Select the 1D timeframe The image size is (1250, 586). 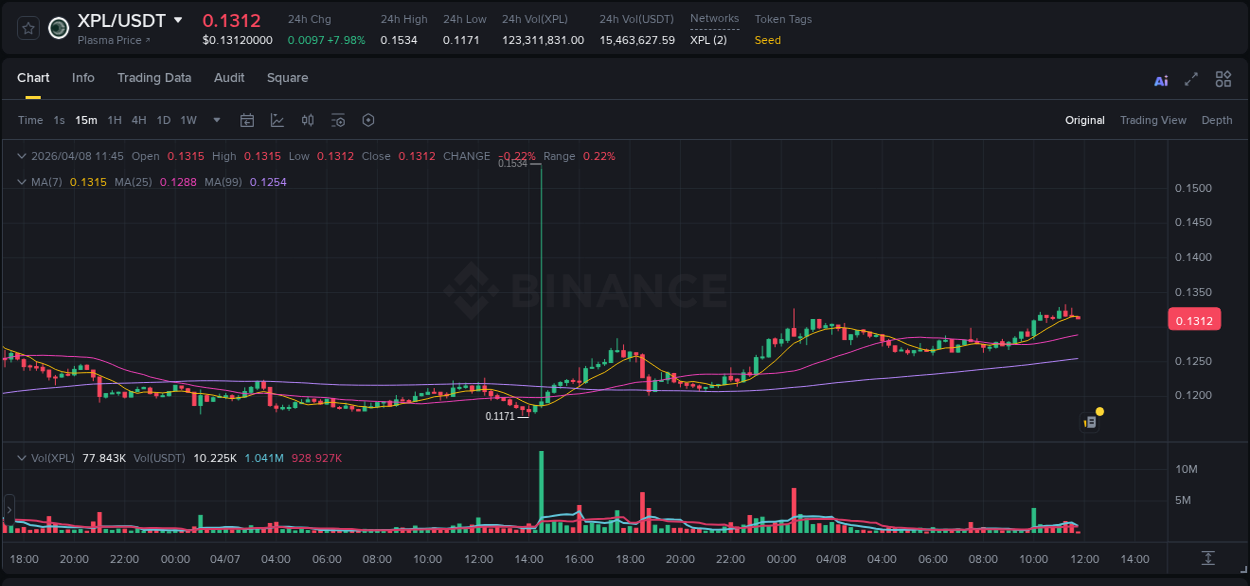pyautogui.click(x=163, y=120)
